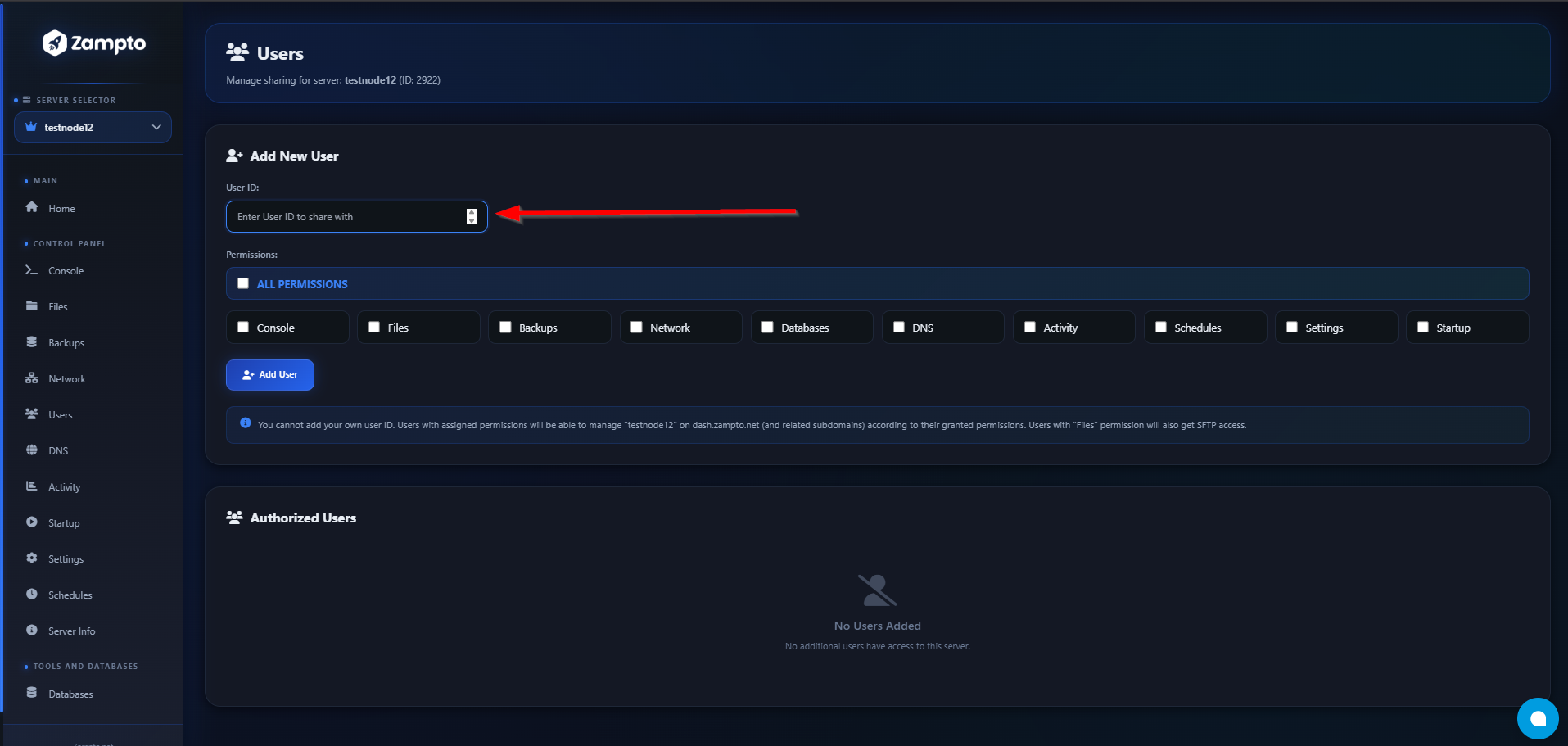
Task: Toggle the Schedules permission checkbox
Action: click(x=1160, y=327)
